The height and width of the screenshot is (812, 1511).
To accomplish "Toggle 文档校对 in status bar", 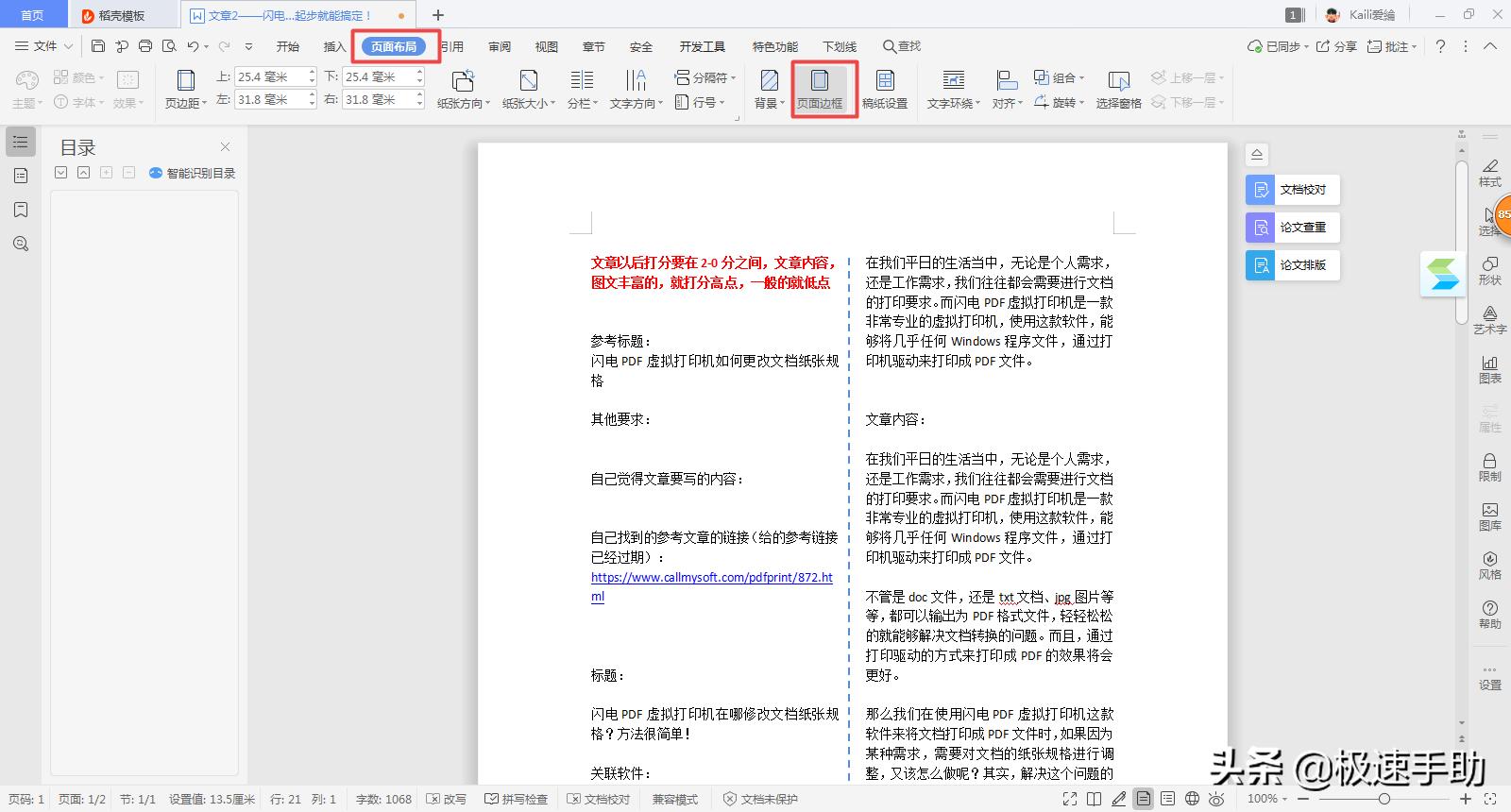I will pyautogui.click(x=599, y=799).
